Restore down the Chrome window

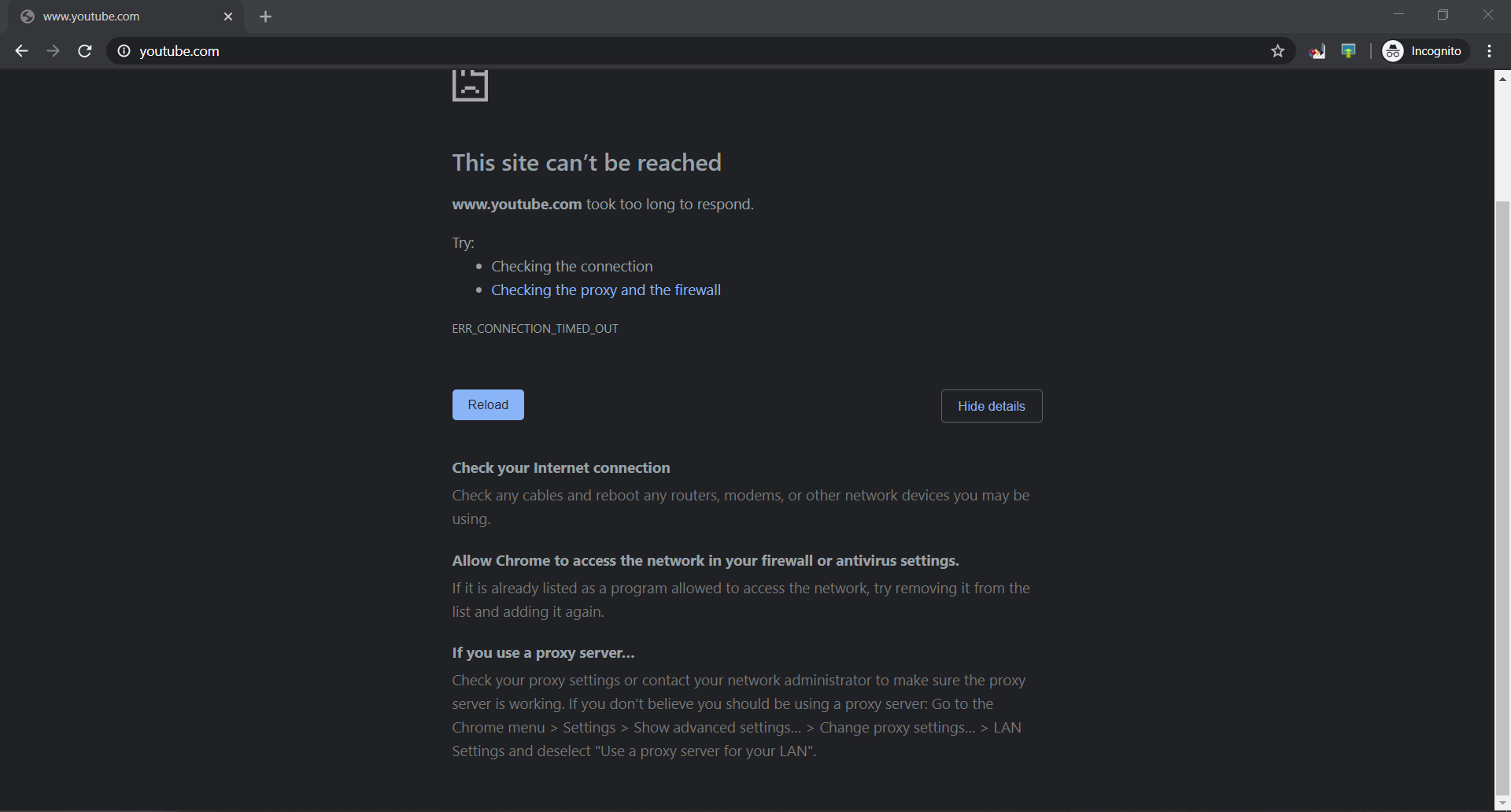[1443, 14]
